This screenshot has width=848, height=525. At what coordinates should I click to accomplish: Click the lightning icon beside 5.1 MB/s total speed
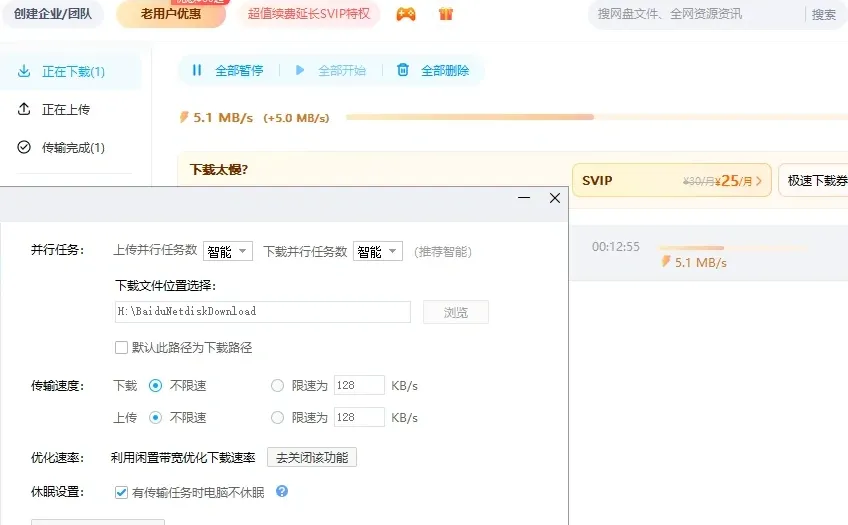coord(184,117)
